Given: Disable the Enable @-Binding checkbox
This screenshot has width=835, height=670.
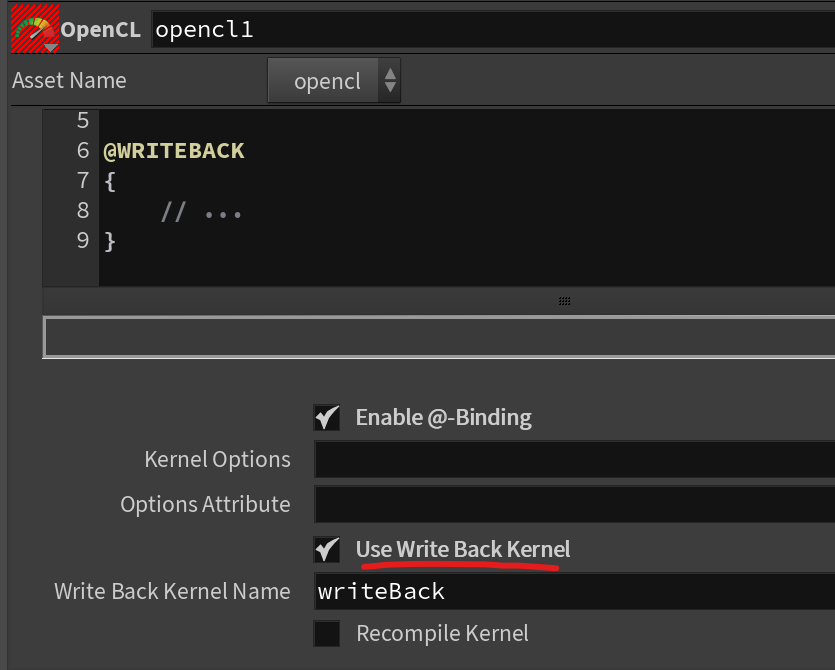Looking at the screenshot, I should 327,417.
